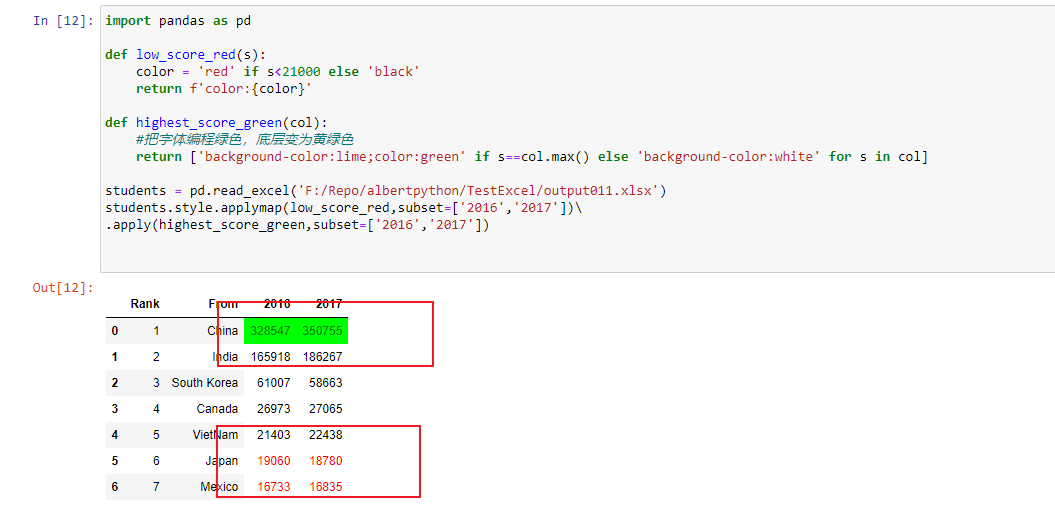Screen dimensions: 1055x512
Task: Click the value 22438 in the VietNam row
Action: pos(326,435)
